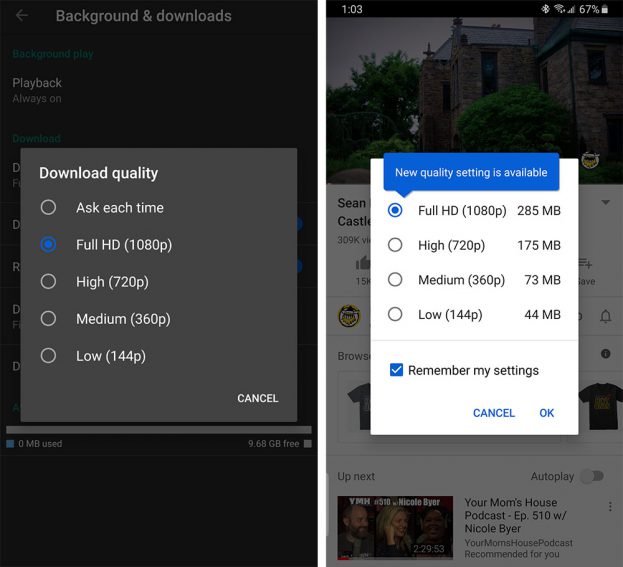Open the Your Mom's House Podcast thumbnail
Viewport: 623px width, 567px height.
[x=395, y=527]
